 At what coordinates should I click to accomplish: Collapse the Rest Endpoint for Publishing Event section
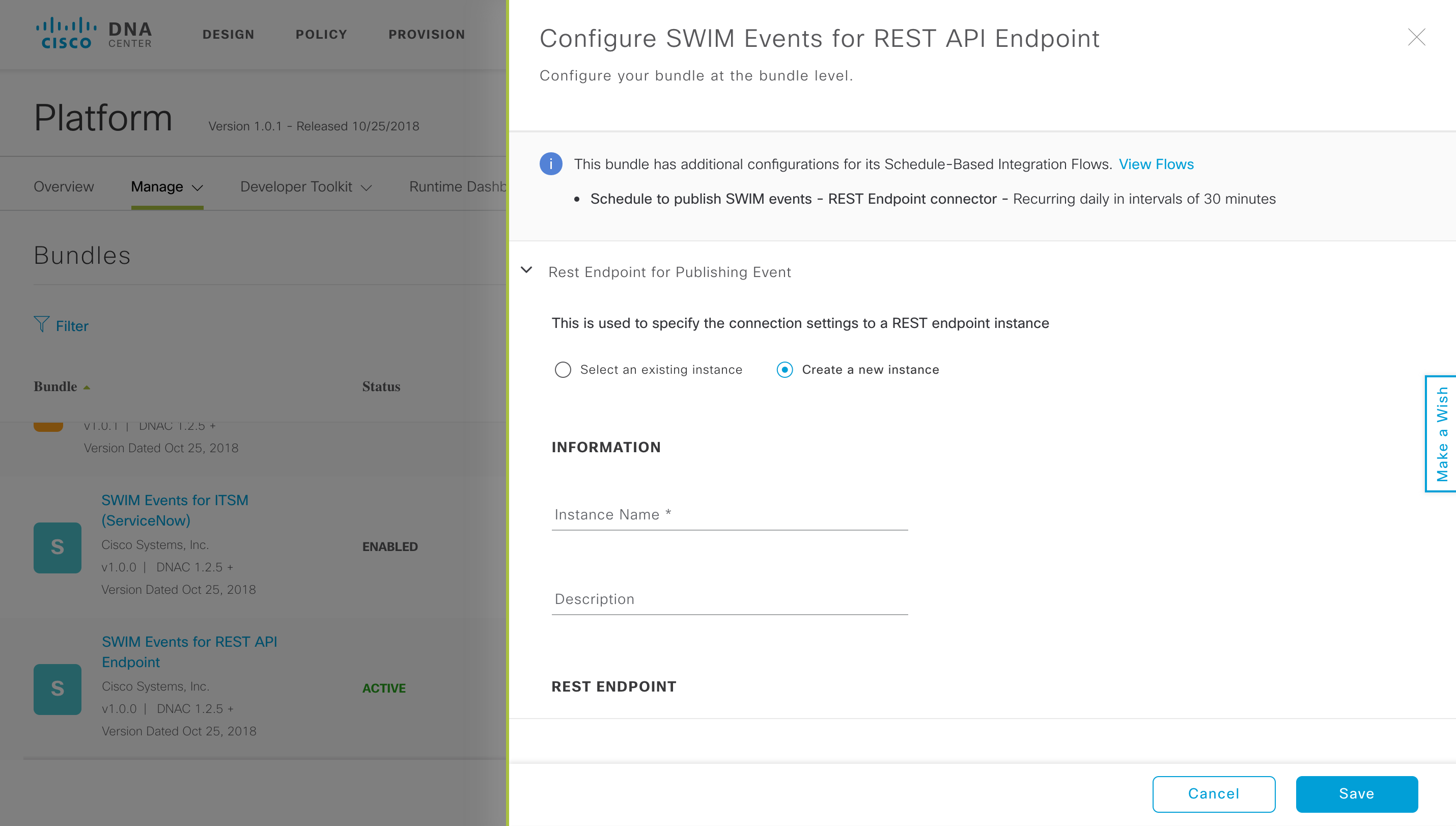click(527, 270)
